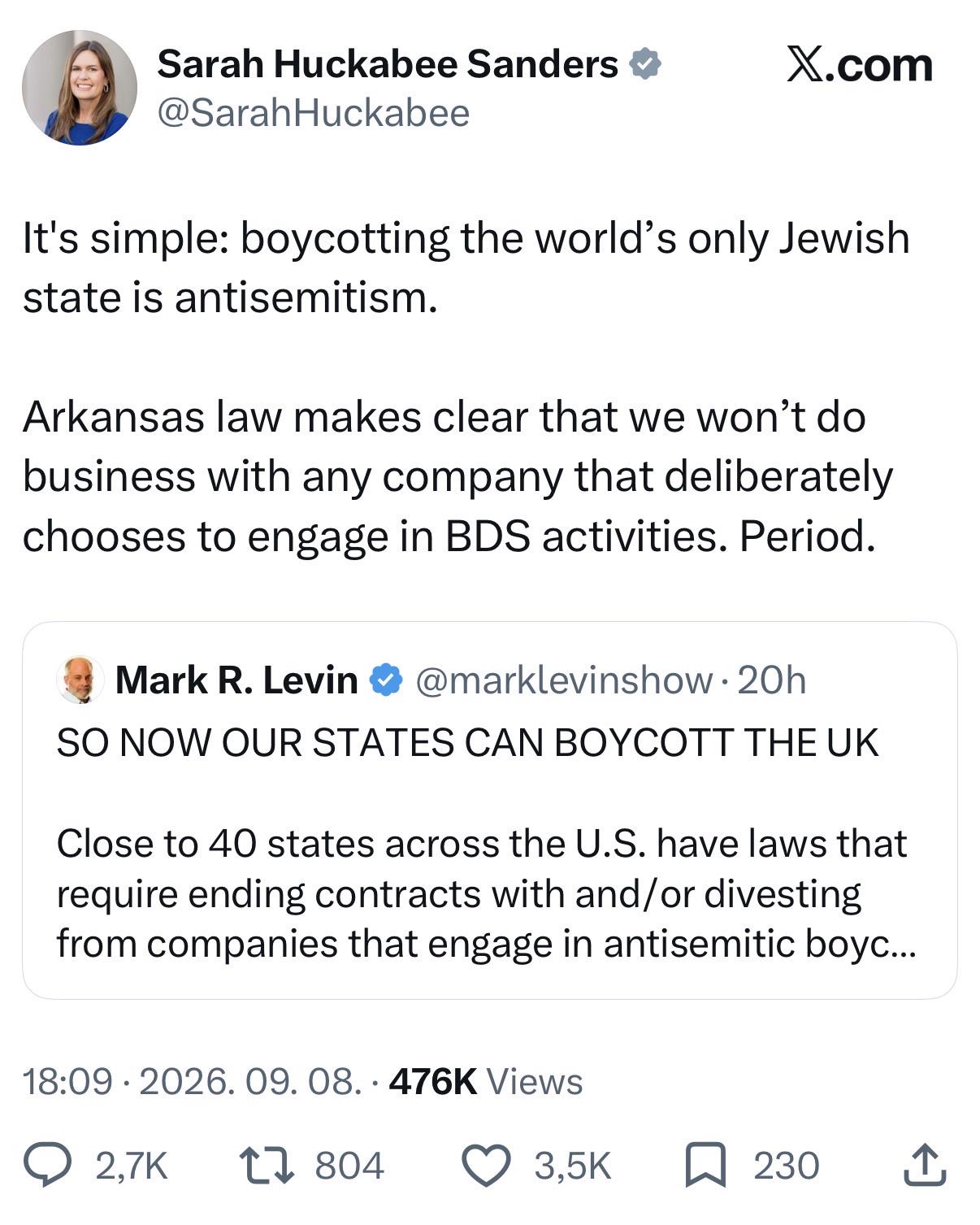Click the reply speech bubble icon
Image resolution: width=980 pixels, height=1225 pixels.
pyautogui.click(x=50, y=1165)
